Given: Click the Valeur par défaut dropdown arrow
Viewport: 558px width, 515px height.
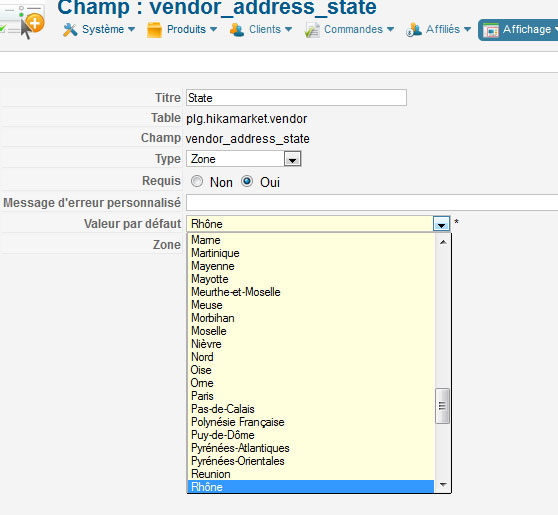Looking at the screenshot, I should coord(441,224).
